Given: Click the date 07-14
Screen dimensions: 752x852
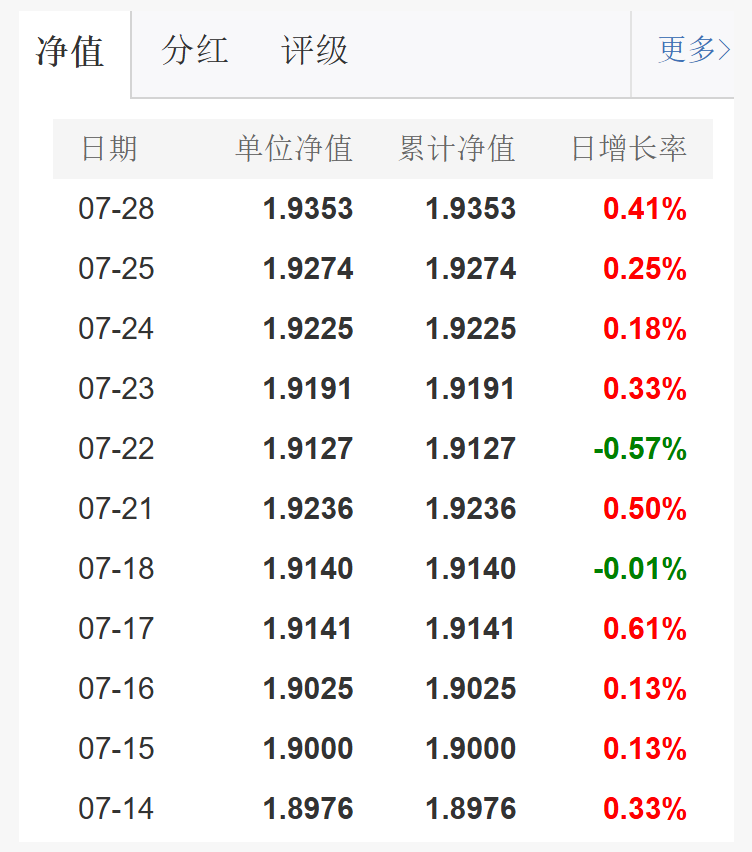Looking at the screenshot, I should (116, 809).
